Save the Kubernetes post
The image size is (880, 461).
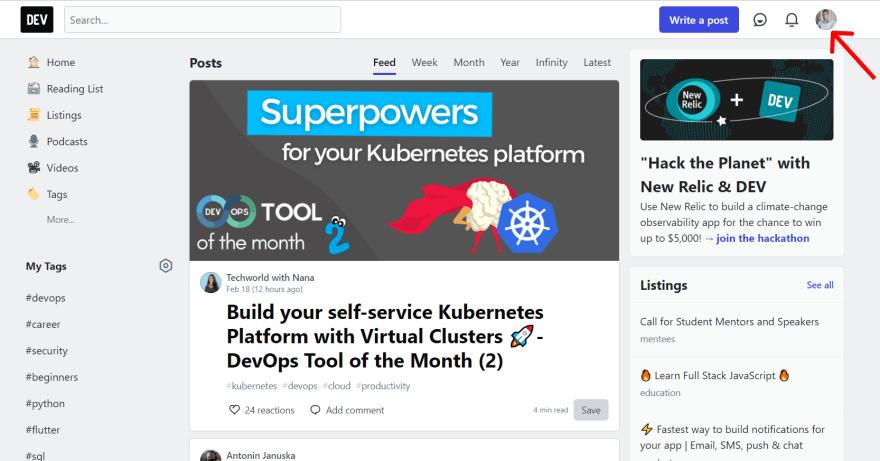coord(591,410)
